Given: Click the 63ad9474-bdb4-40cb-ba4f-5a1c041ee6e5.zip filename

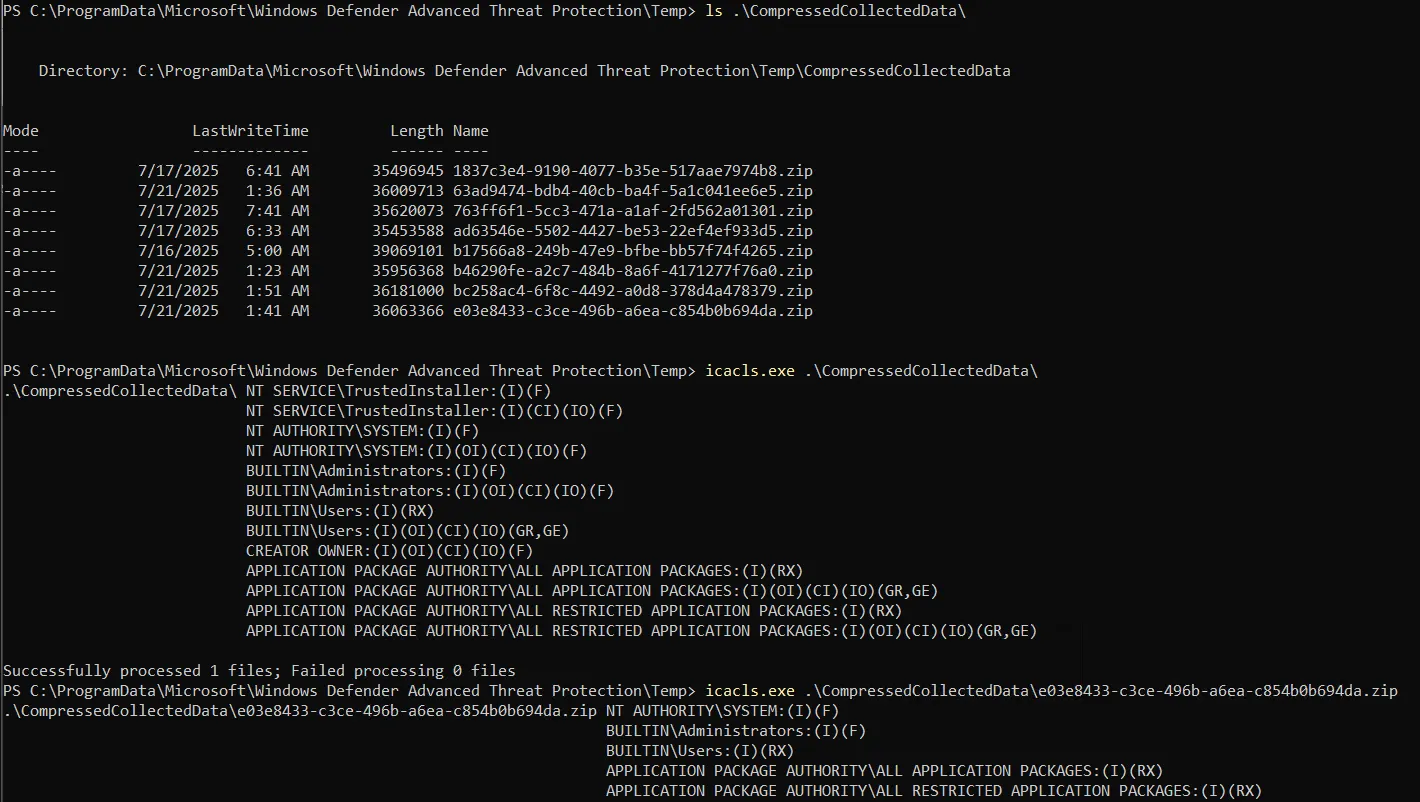Looking at the screenshot, I should (x=632, y=191).
